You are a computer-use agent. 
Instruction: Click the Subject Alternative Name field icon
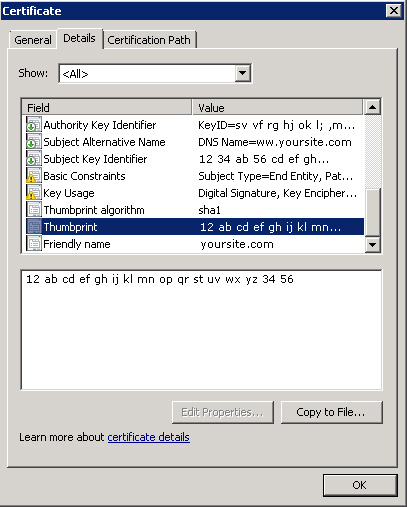coord(34,142)
